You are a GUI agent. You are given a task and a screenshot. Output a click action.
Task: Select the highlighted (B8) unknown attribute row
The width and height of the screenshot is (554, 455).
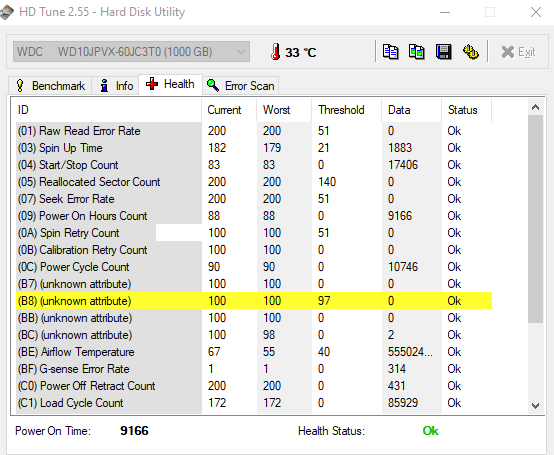tap(254, 301)
